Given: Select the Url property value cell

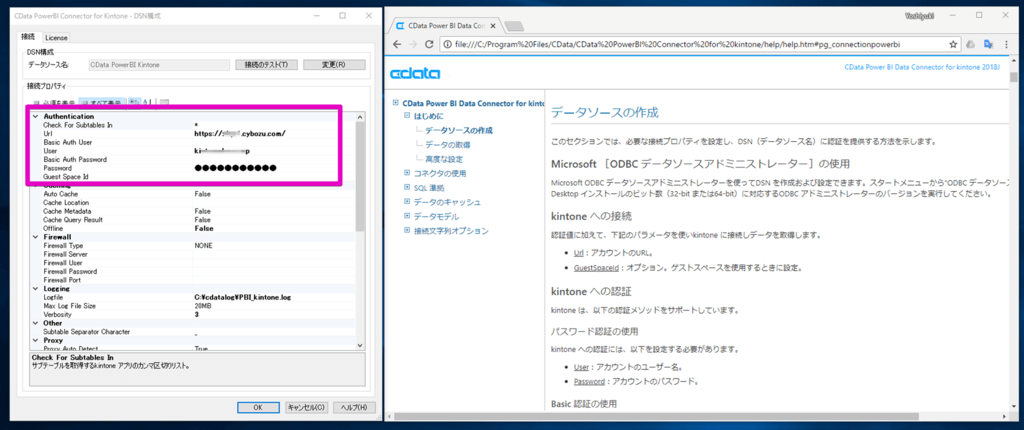Looking at the screenshot, I should click(274, 133).
